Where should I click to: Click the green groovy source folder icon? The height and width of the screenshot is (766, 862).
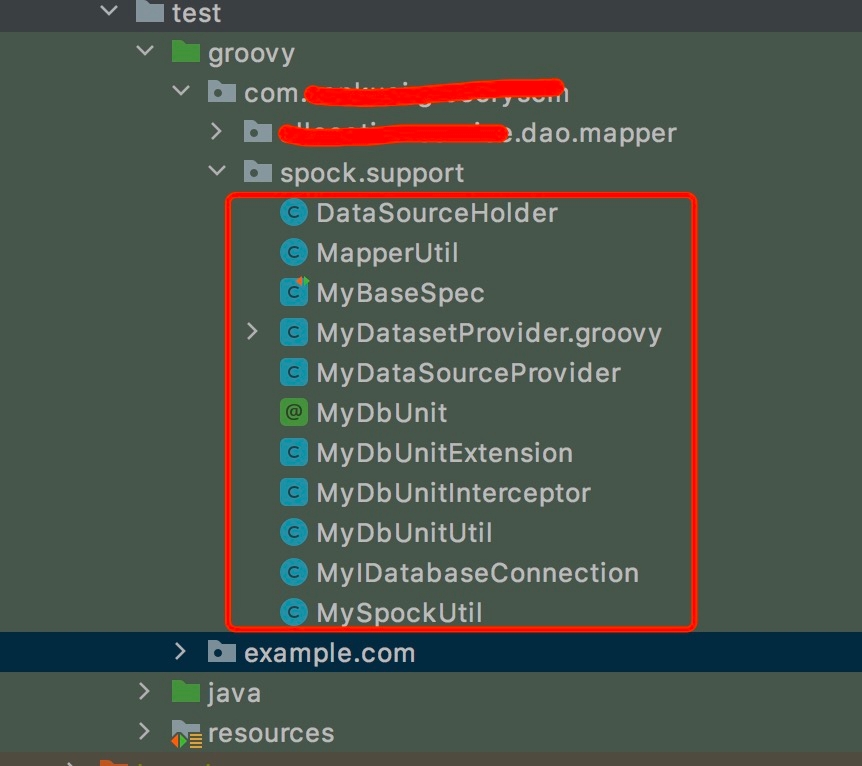pos(186,52)
